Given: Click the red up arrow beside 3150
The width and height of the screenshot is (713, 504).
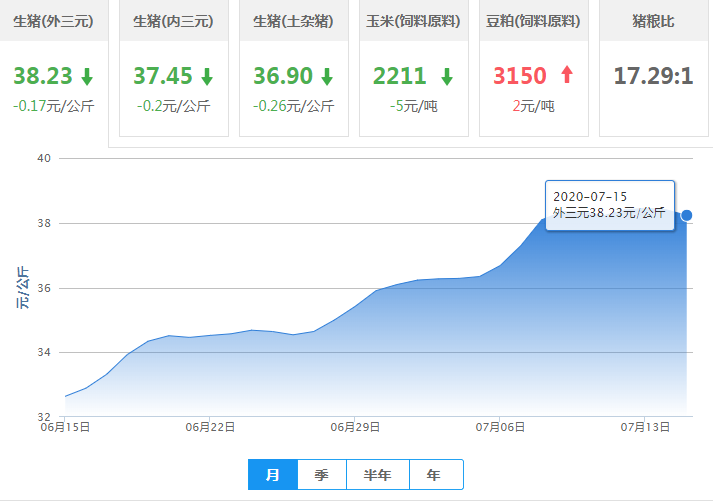Looking at the screenshot, I should coord(567,76).
